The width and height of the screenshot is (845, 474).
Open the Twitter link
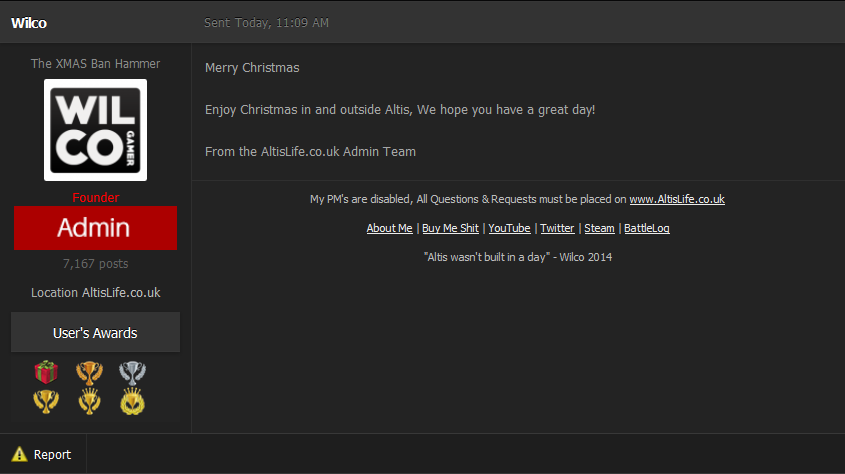[x=557, y=228]
